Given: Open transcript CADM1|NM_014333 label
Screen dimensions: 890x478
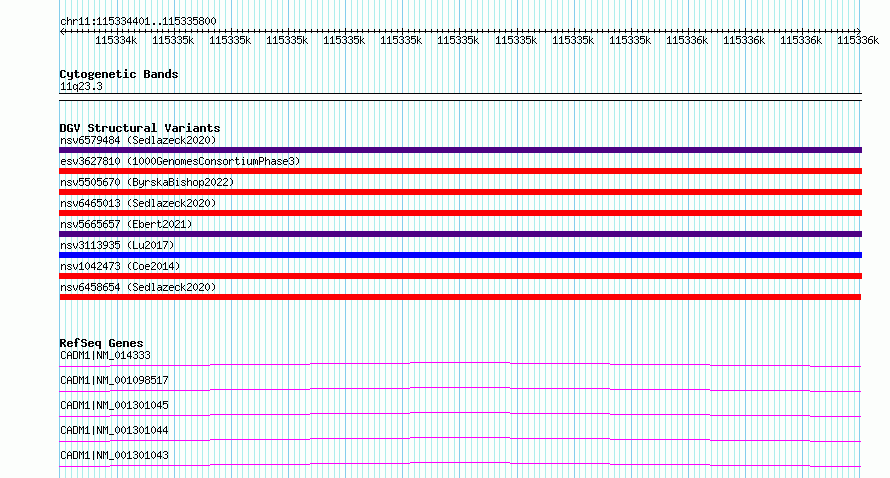Looking at the screenshot, I should pos(105,355).
